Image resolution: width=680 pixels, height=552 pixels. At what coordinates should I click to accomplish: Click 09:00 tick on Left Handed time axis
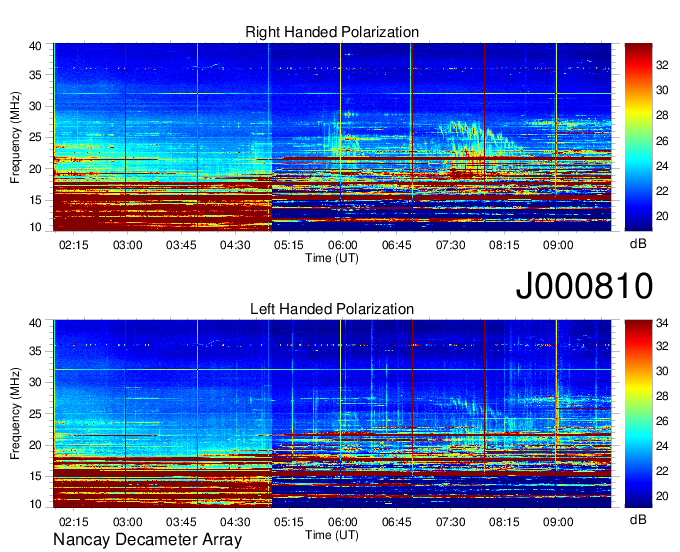coord(558,522)
